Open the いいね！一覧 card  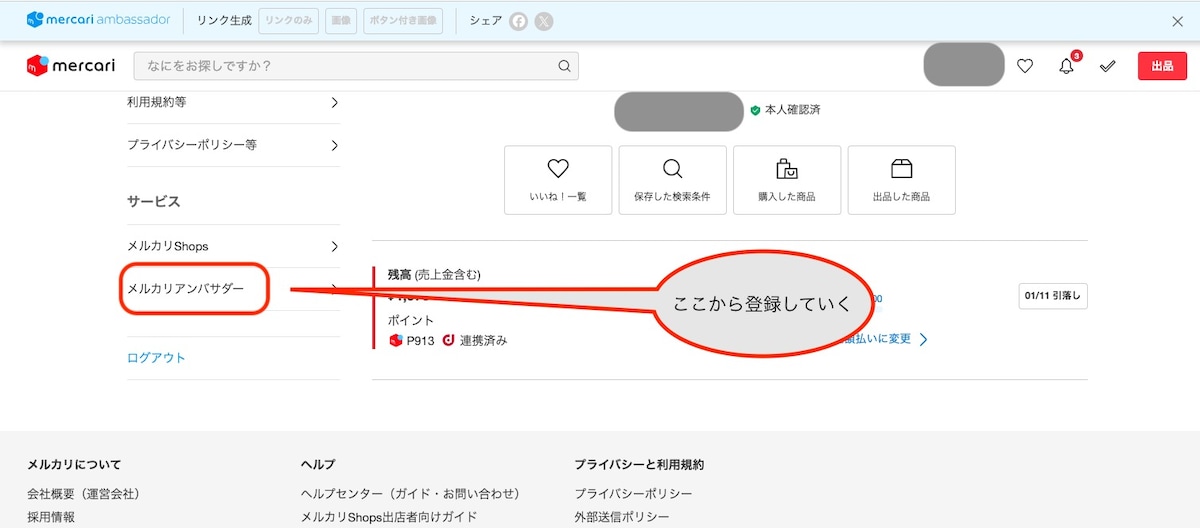(558, 180)
